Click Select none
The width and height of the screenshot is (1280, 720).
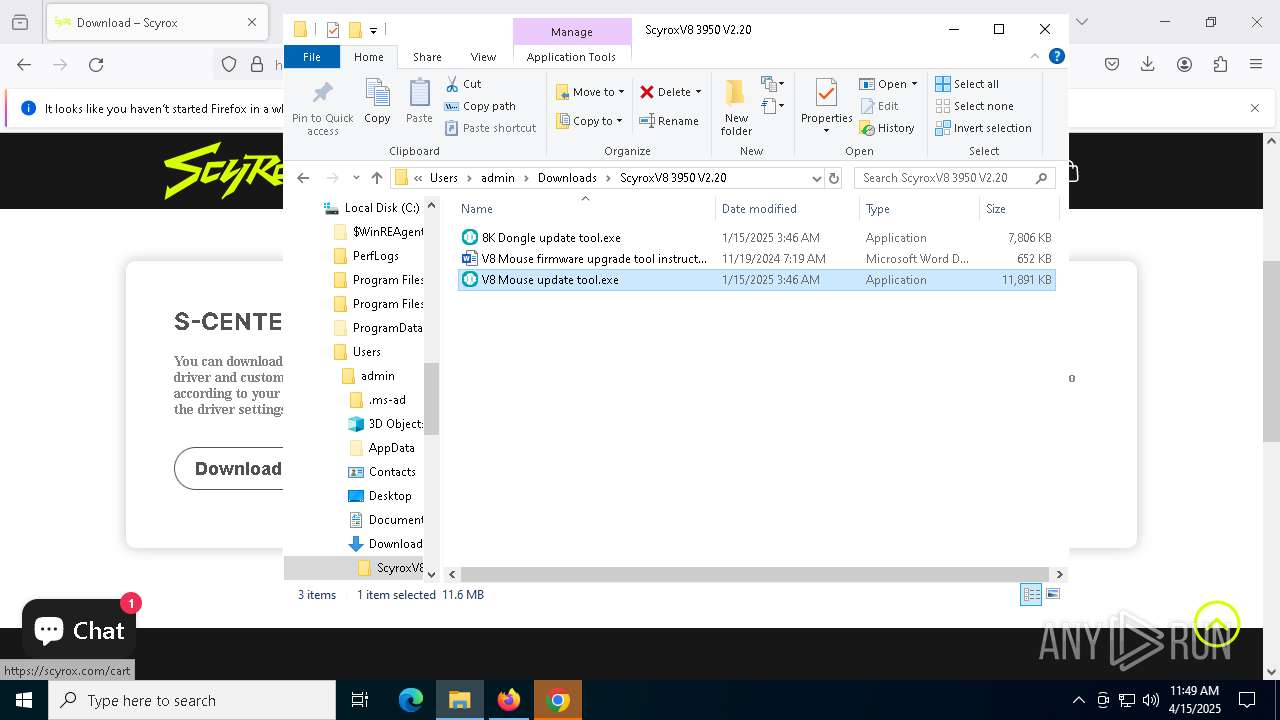coord(974,106)
